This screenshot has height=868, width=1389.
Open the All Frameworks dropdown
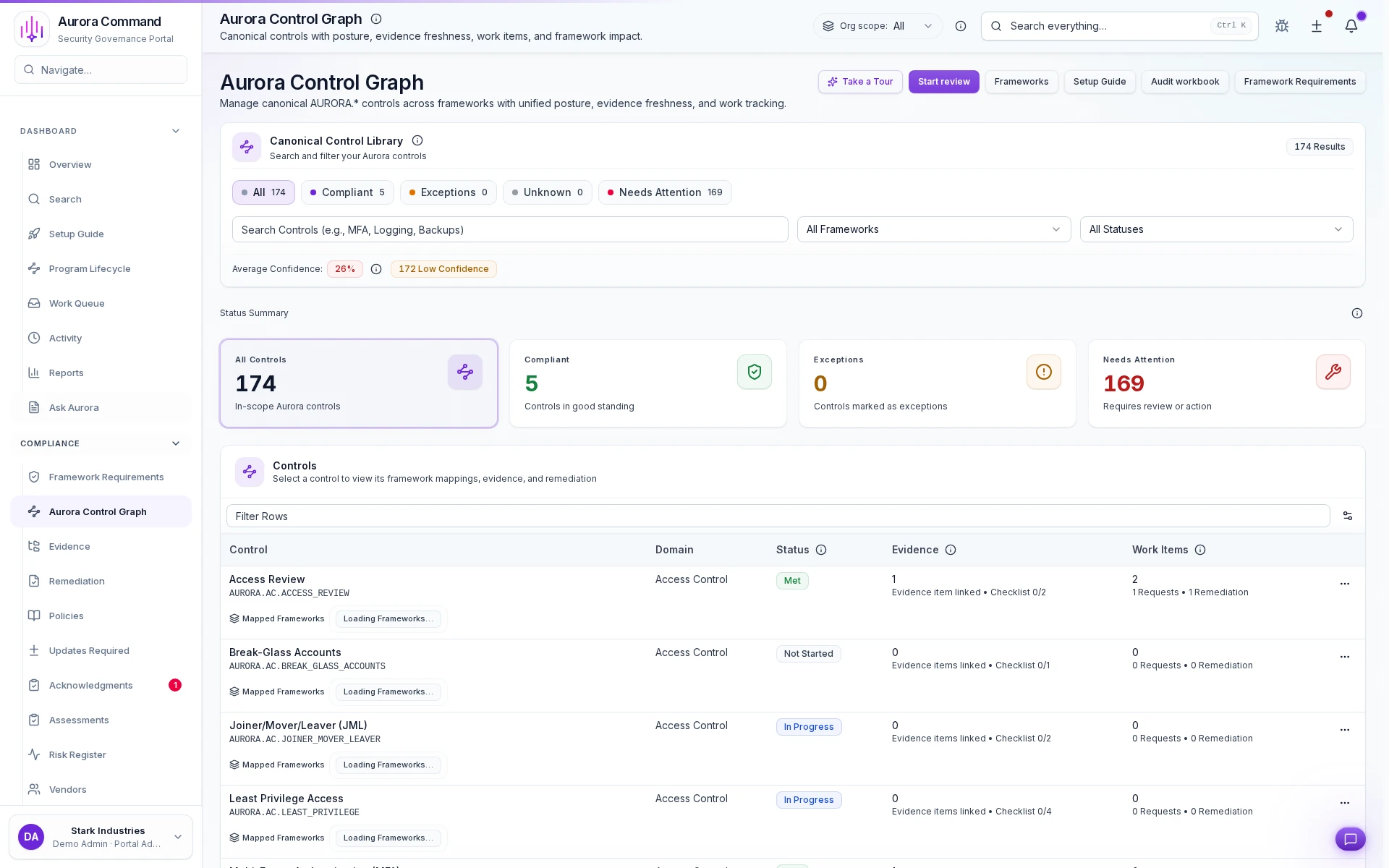(x=933, y=229)
